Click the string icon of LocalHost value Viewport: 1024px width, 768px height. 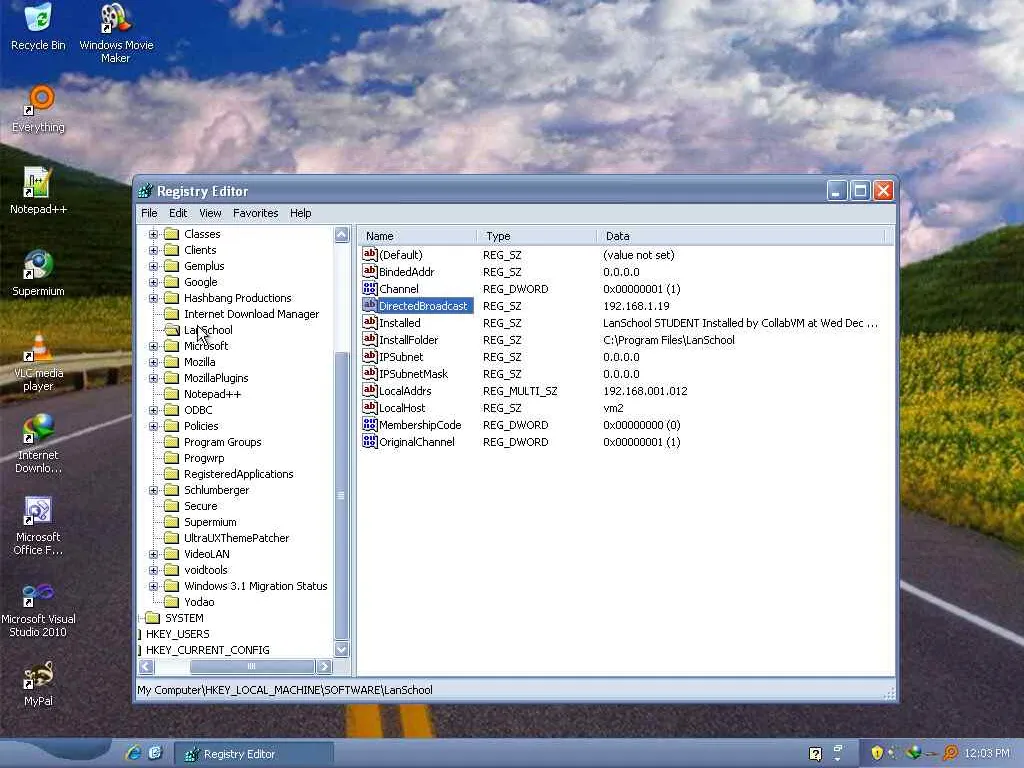click(370, 408)
